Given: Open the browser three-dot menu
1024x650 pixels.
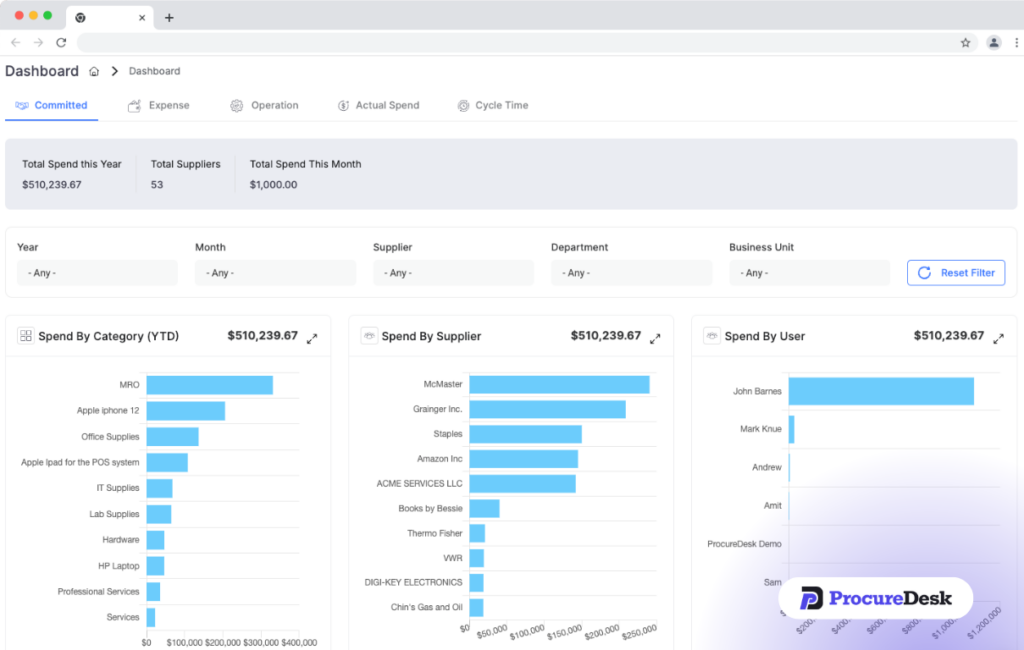Looking at the screenshot, I should 1016,42.
